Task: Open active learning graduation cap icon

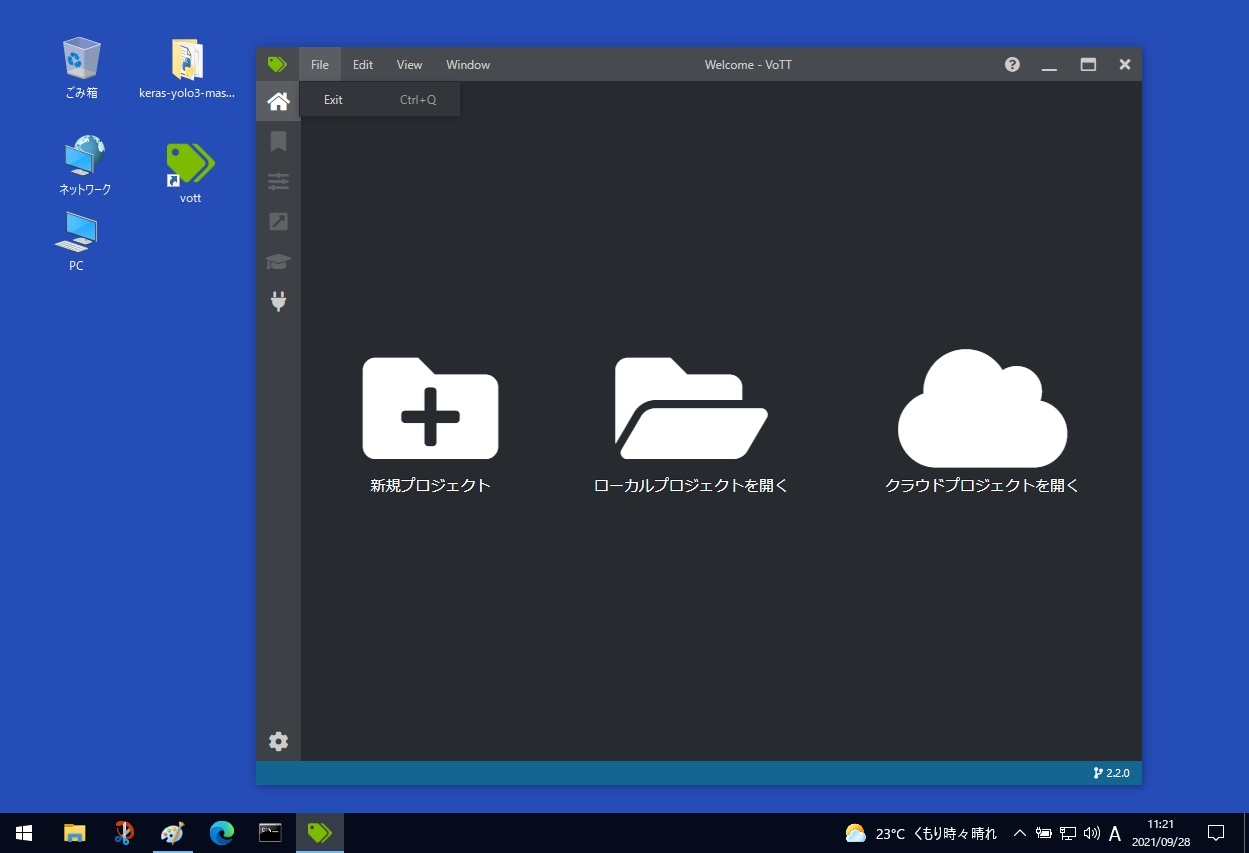Action: (278, 261)
